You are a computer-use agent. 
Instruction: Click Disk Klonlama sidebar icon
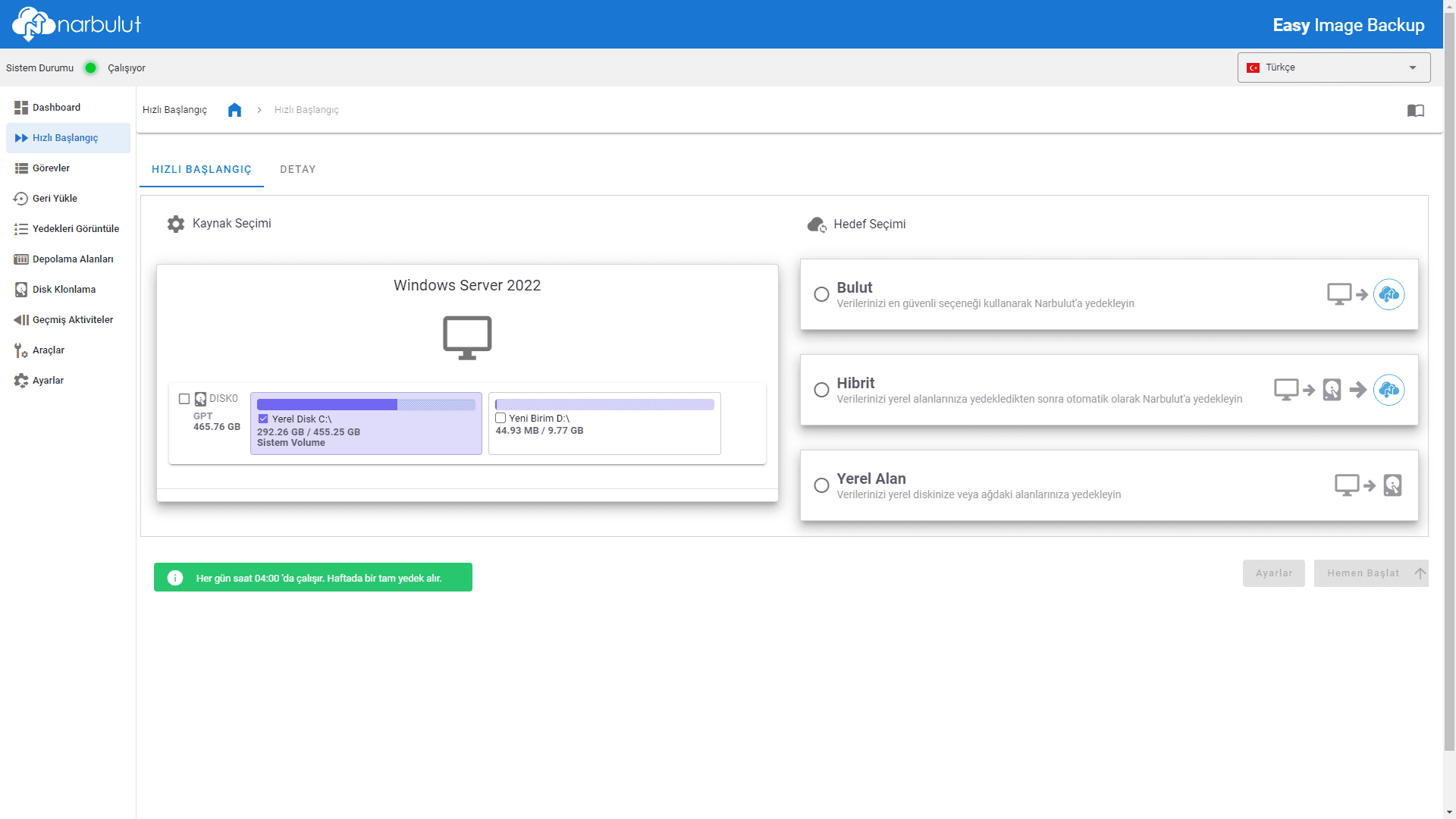click(21, 290)
